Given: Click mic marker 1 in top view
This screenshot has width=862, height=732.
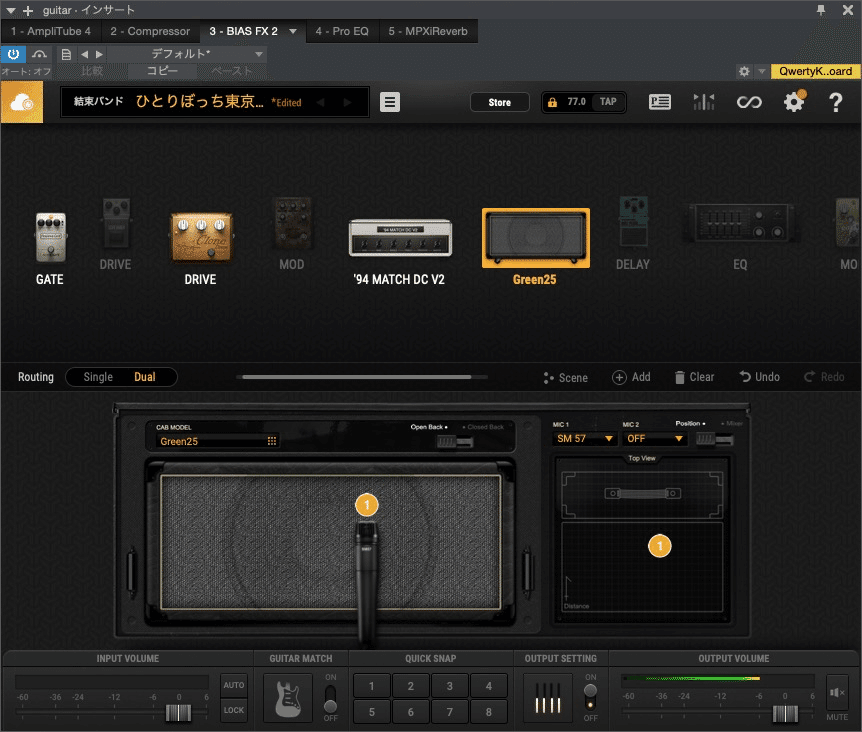Looking at the screenshot, I should coord(660,546).
